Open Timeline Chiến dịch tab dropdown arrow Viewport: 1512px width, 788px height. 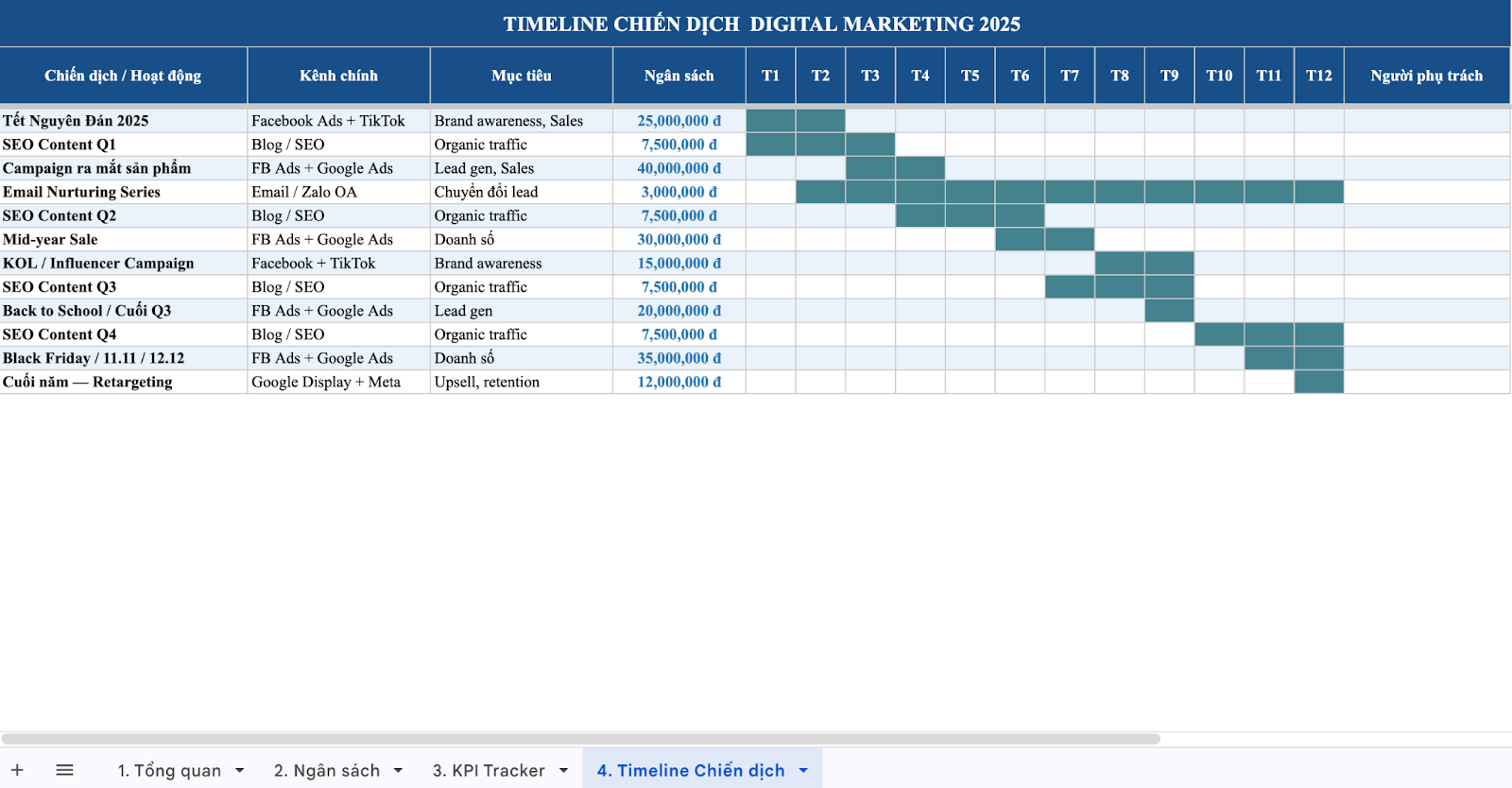pyautogui.click(x=803, y=771)
